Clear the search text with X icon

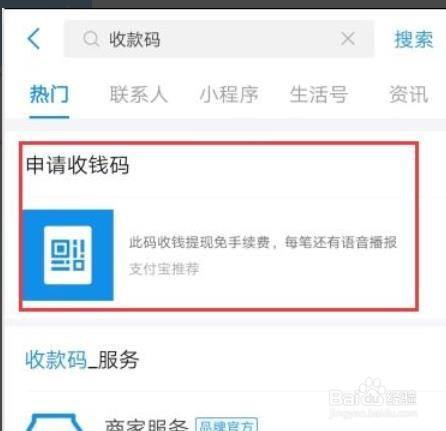click(348, 39)
